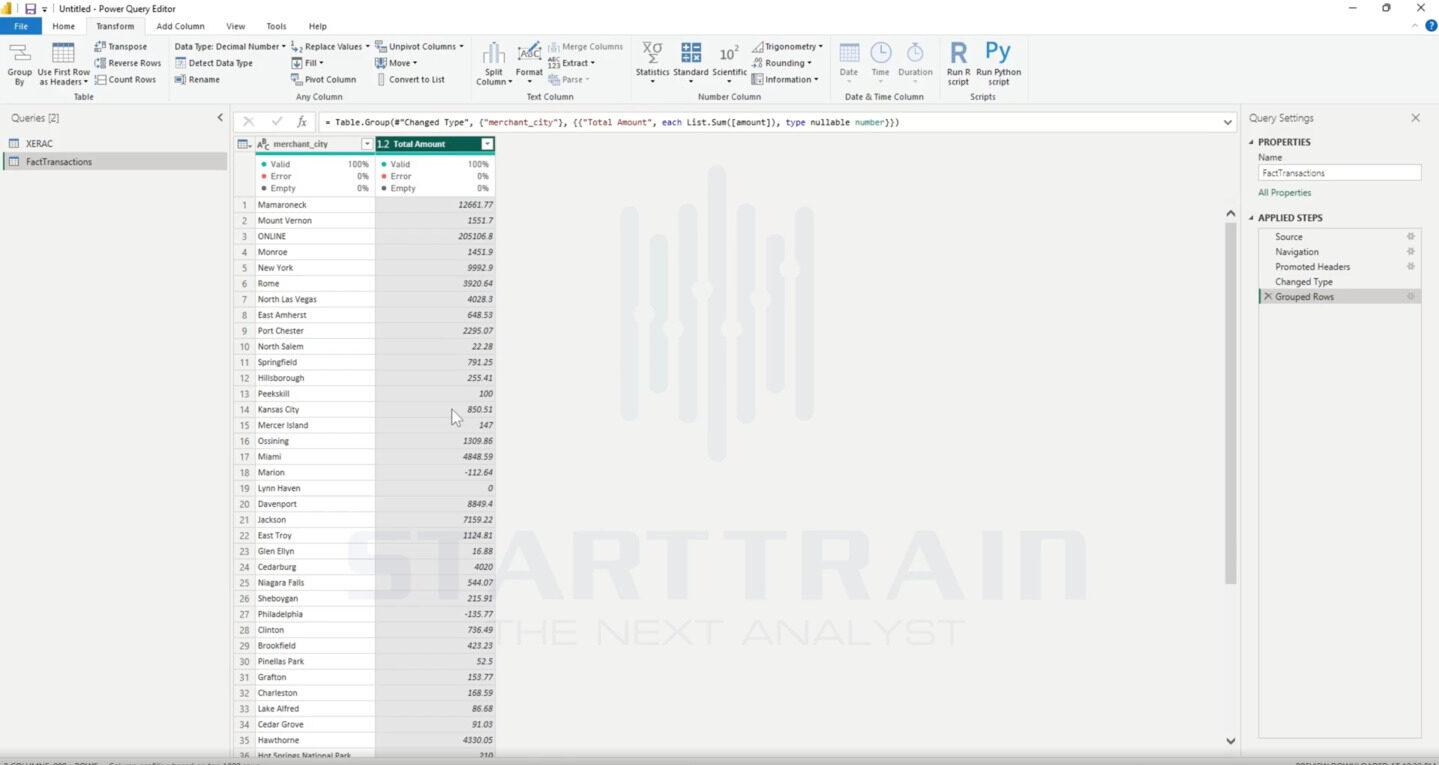This screenshot has height=765, width=1439.
Task: Open the Scientific operations
Action: point(729,62)
